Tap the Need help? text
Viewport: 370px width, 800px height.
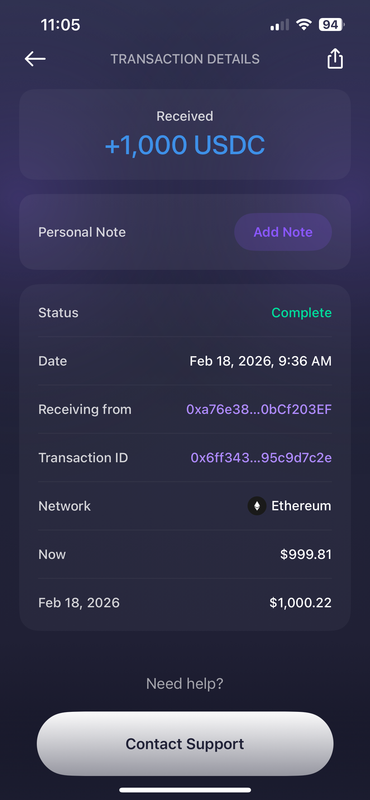[x=185, y=684]
